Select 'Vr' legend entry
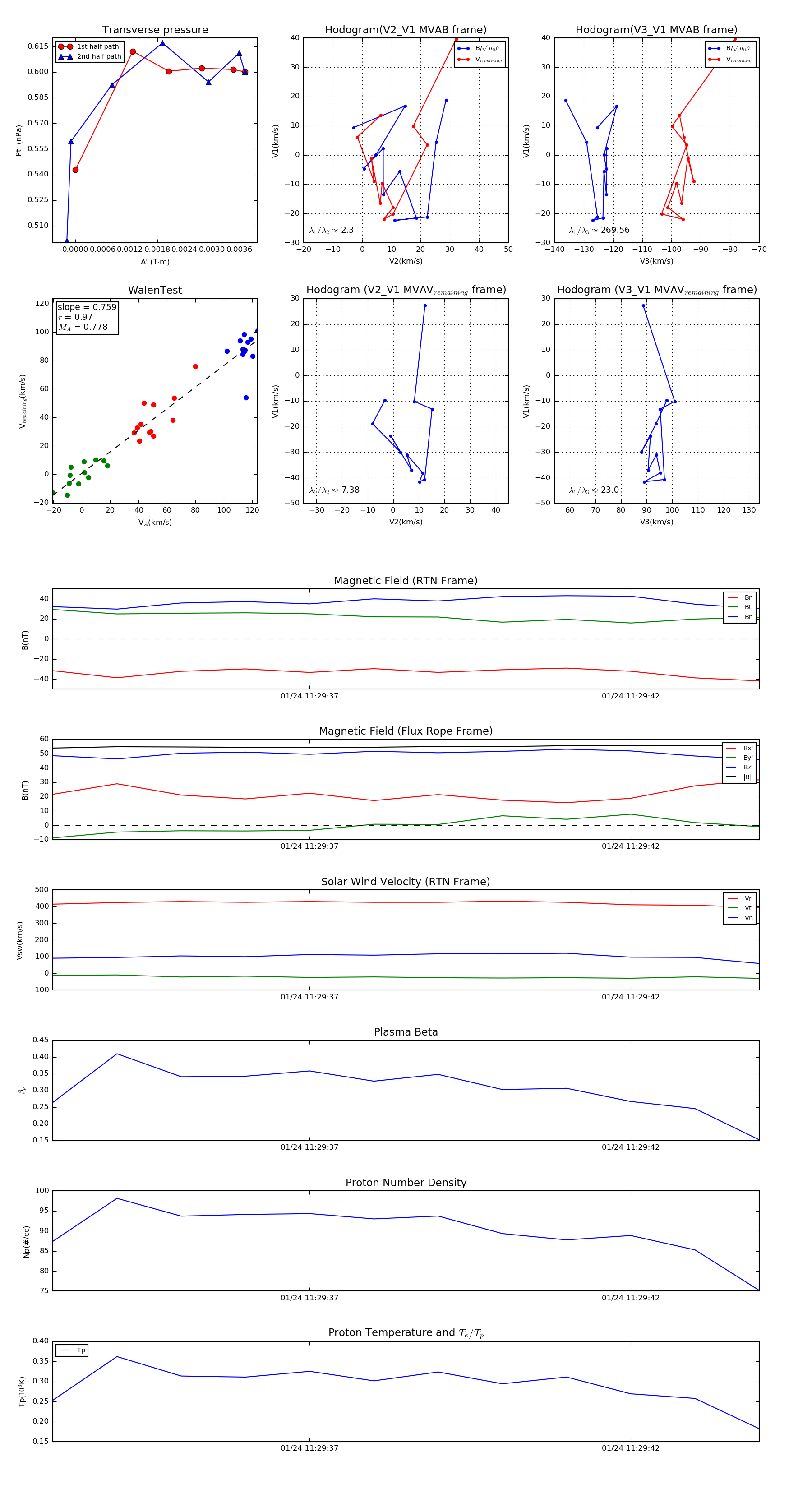The image size is (812, 1489). (x=740, y=899)
